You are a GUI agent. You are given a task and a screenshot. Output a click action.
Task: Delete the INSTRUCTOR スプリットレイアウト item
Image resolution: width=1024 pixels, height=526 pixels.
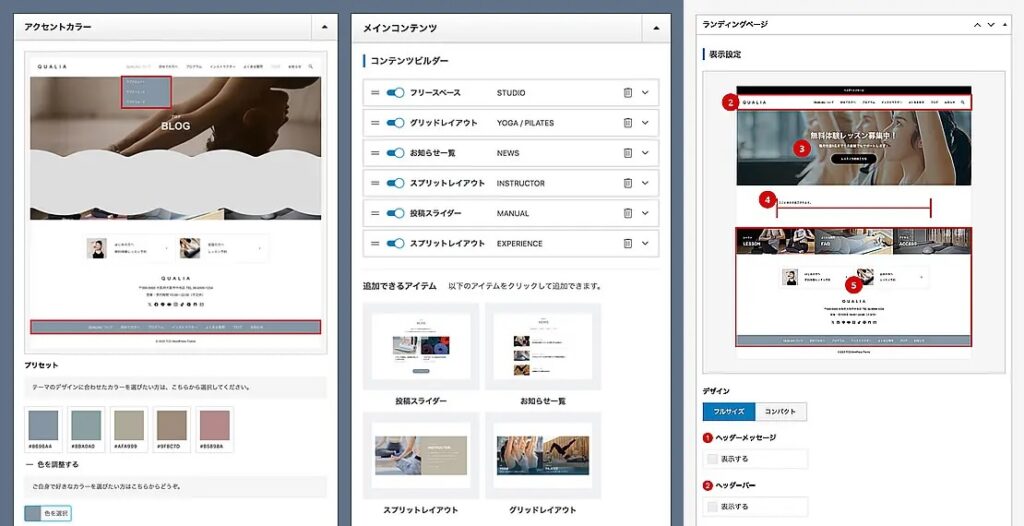click(628, 183)
